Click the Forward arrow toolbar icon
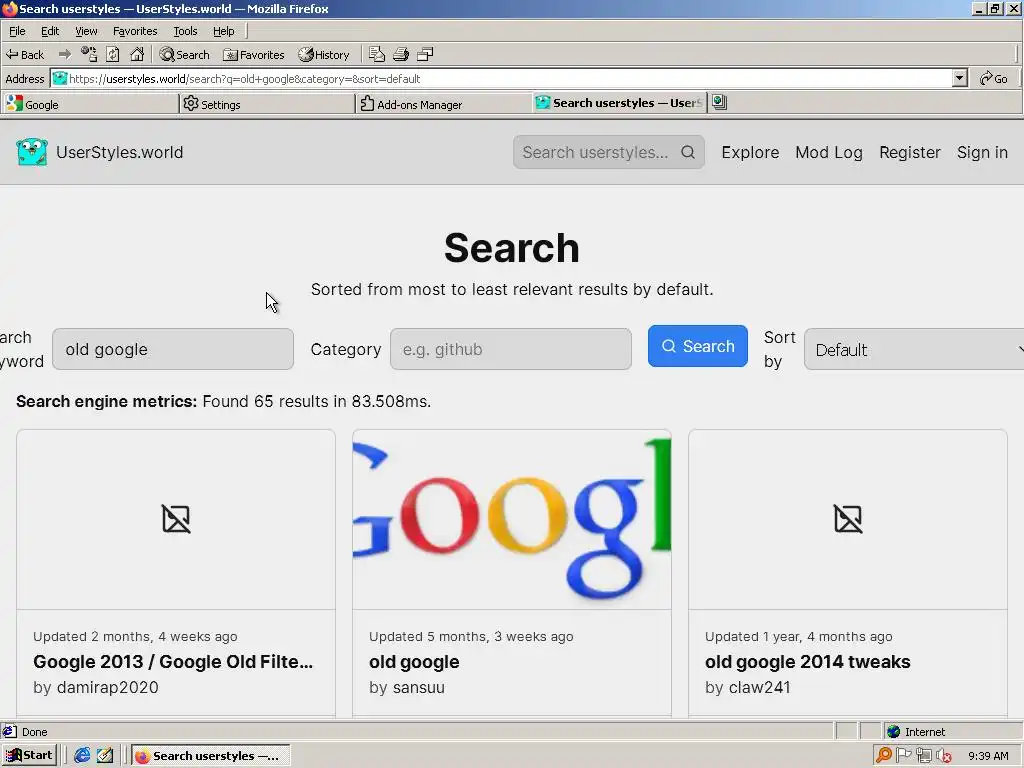The width and height of the screenshot is (1024, 768). [x=64, y=55]
